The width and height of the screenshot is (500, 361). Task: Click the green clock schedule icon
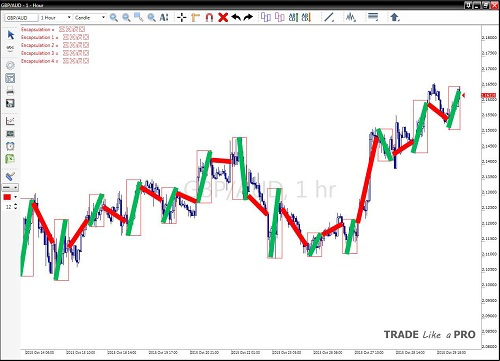(x=10, y=159)
